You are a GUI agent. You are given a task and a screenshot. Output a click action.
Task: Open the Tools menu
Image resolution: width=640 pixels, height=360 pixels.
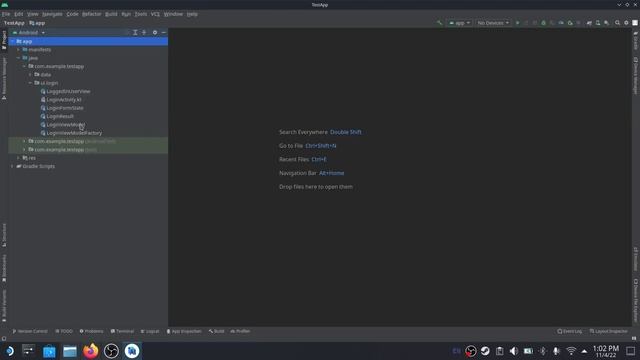[x=140, y=14]
